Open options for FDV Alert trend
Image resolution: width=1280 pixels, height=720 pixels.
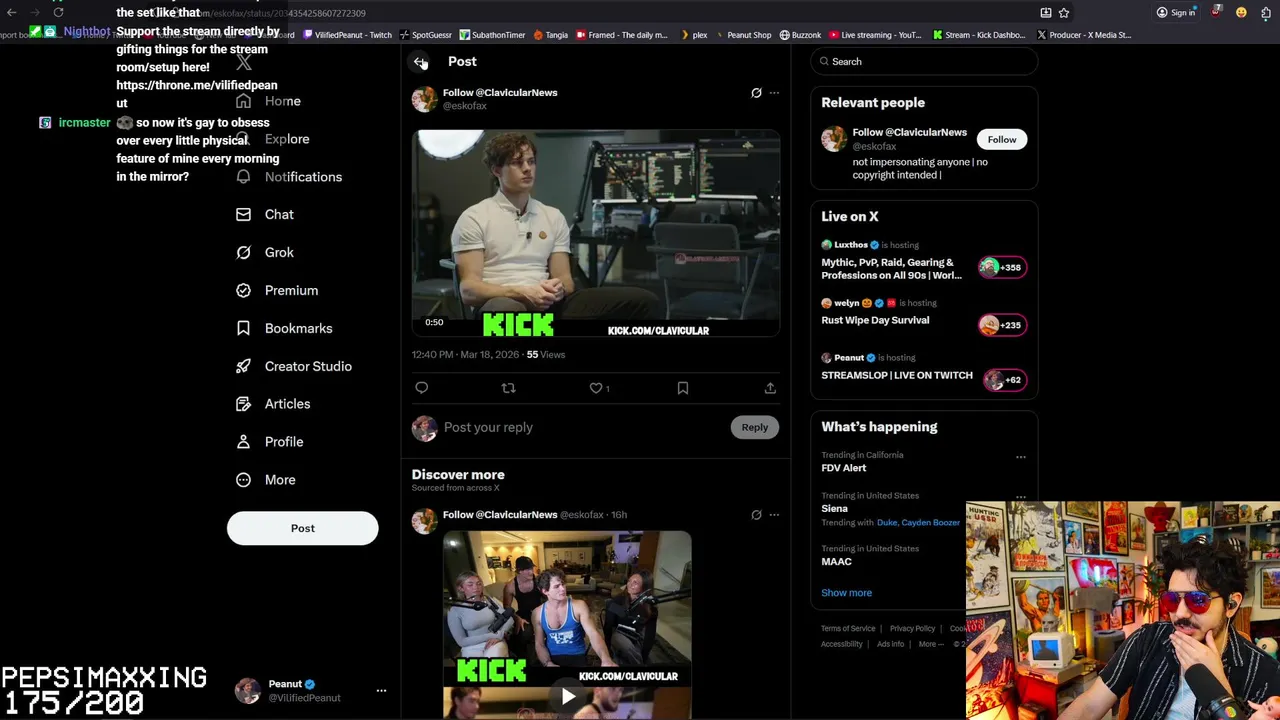click(1021, 457)
